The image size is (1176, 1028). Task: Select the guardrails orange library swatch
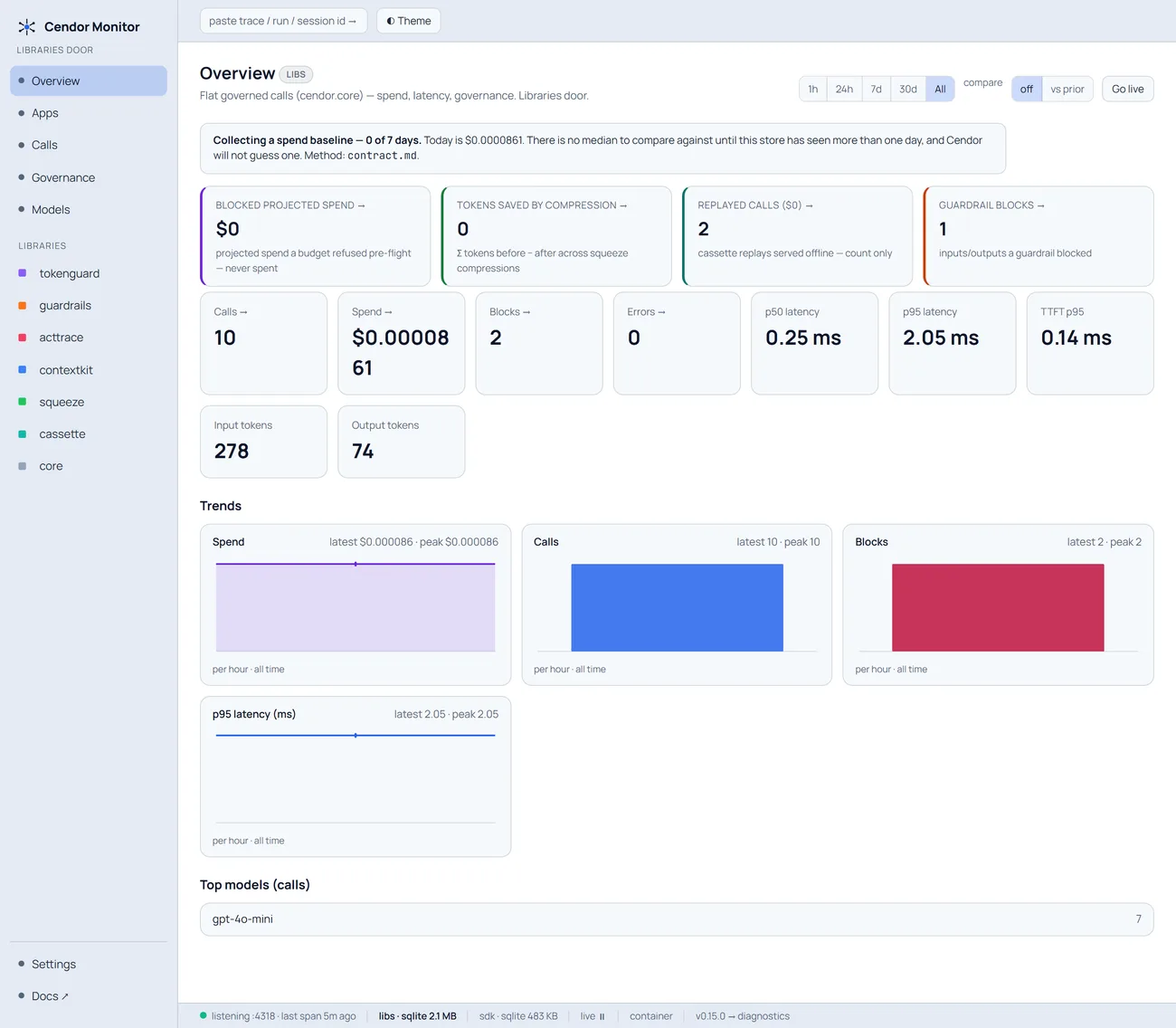pos(23,305)
